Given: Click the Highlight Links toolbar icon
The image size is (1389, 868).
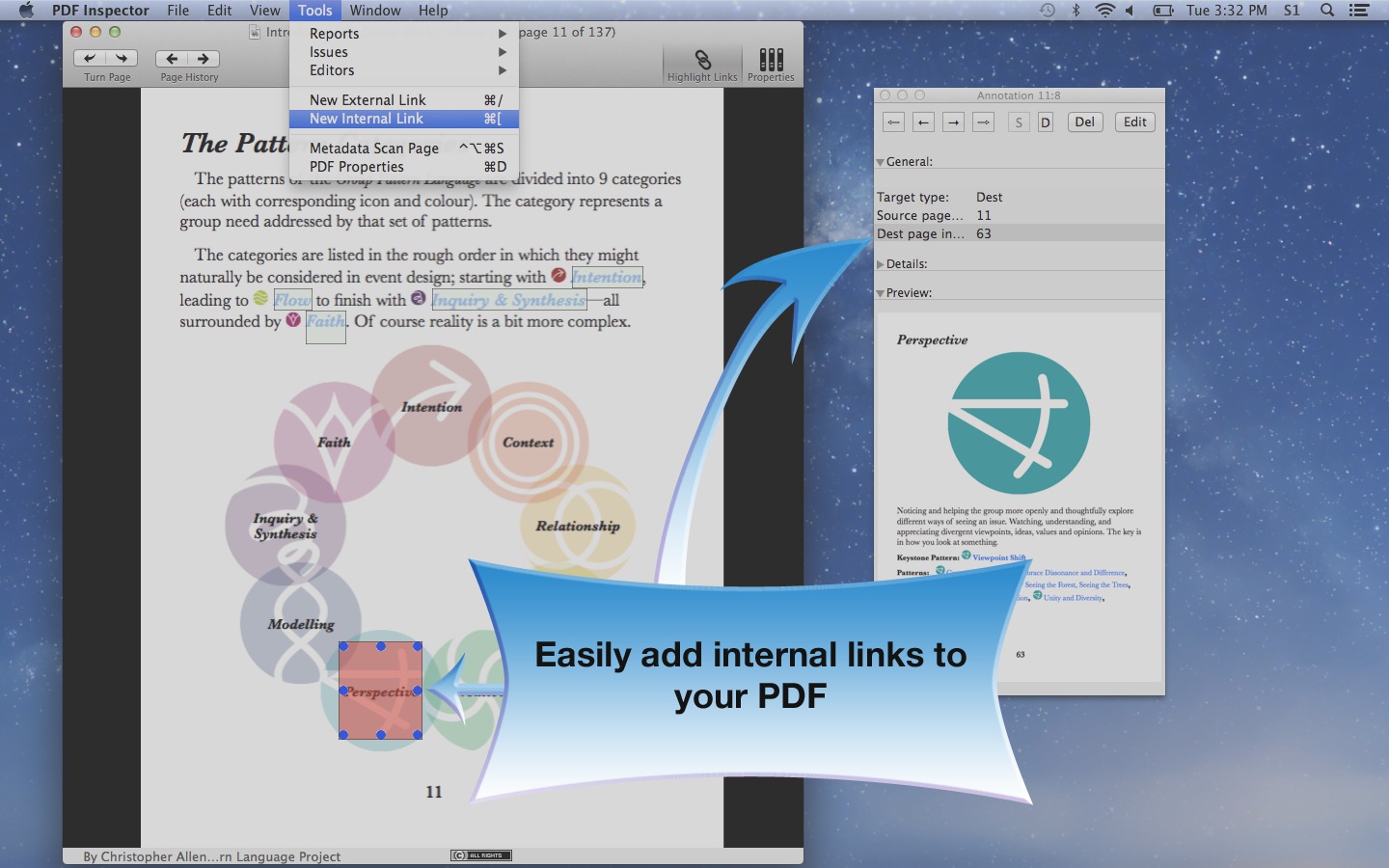Looking at the screenshot, I should (701, 60).
